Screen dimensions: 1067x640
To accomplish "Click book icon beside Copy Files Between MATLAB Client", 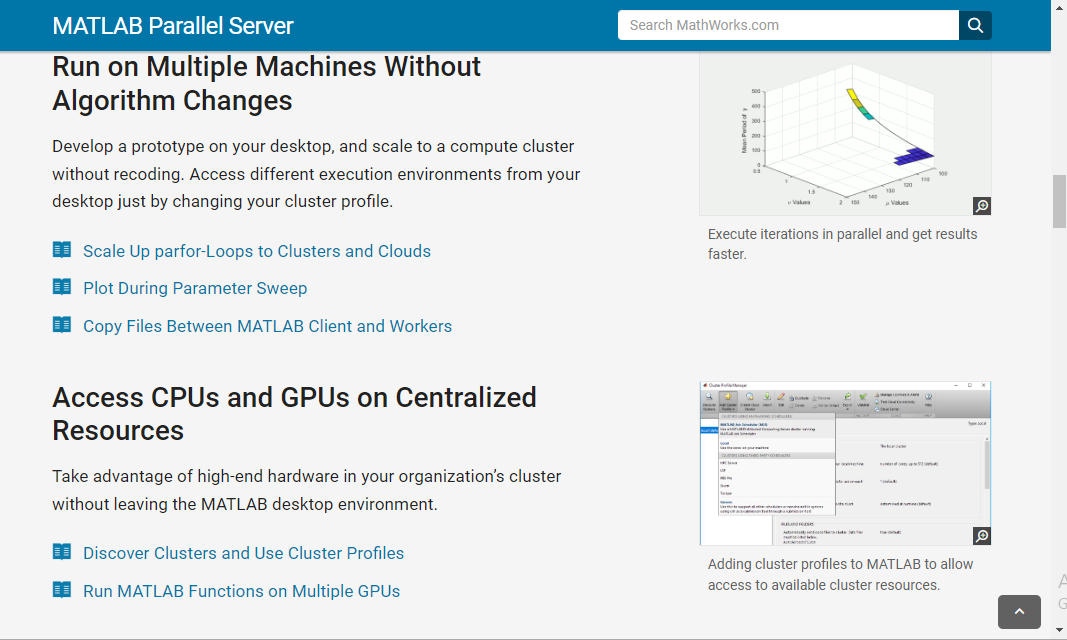I will tap(62, 324).
